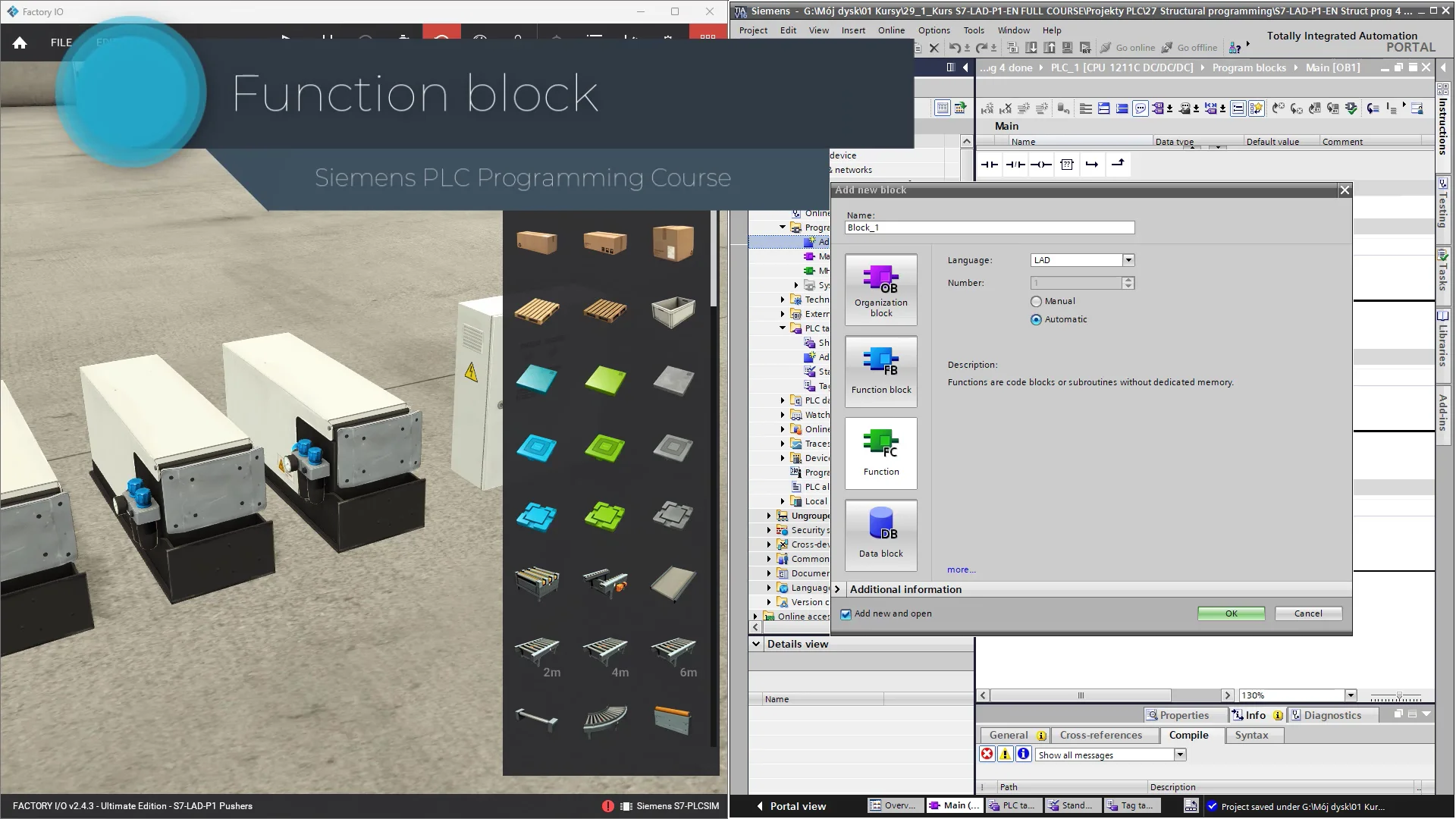Viewport: 1456px width, 819px height.
Task: Open the Options menu in TIA Portal
Action: pos(934,30)
